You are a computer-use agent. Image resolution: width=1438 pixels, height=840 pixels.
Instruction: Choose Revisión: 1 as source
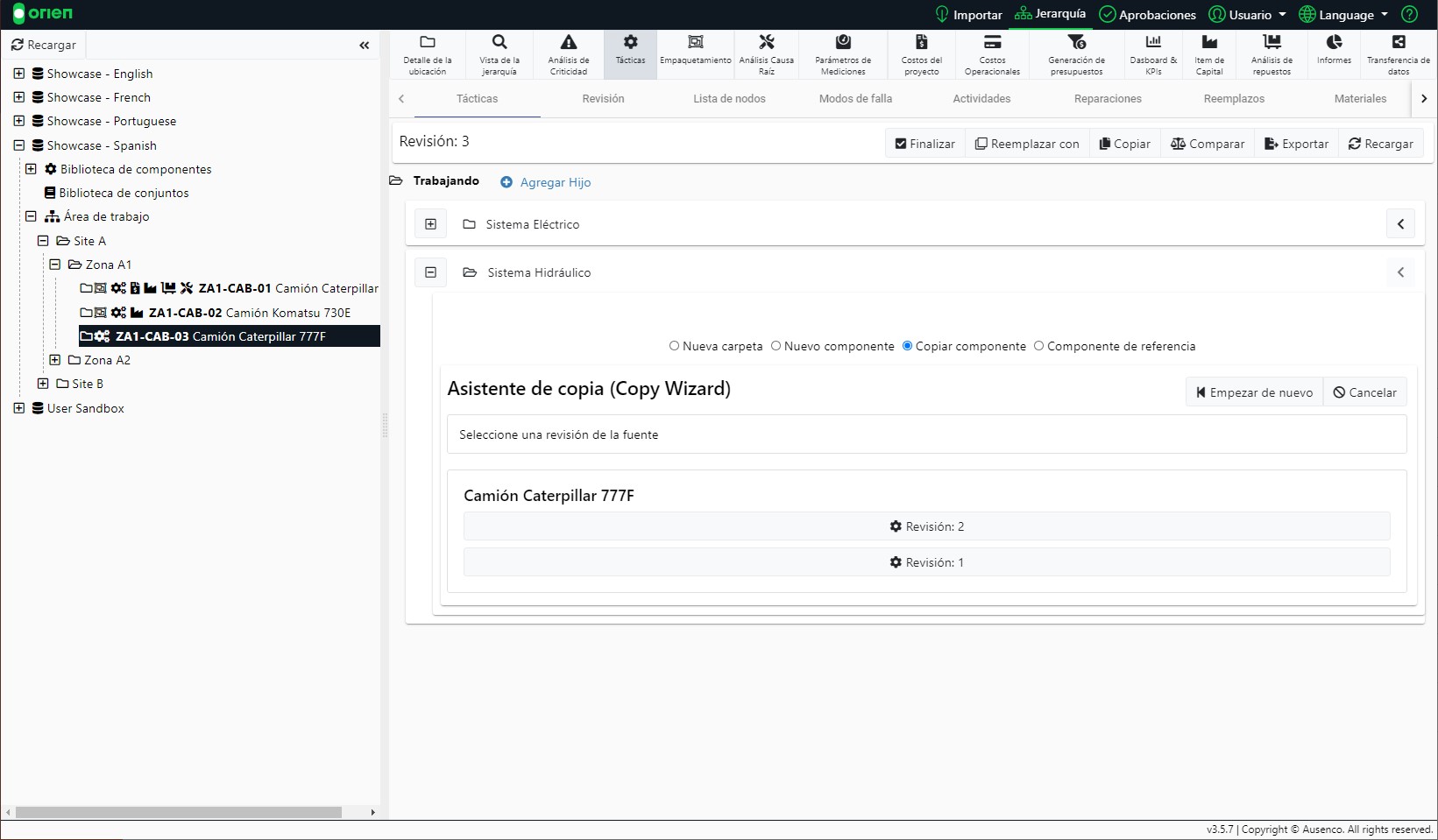coord(927,562)
